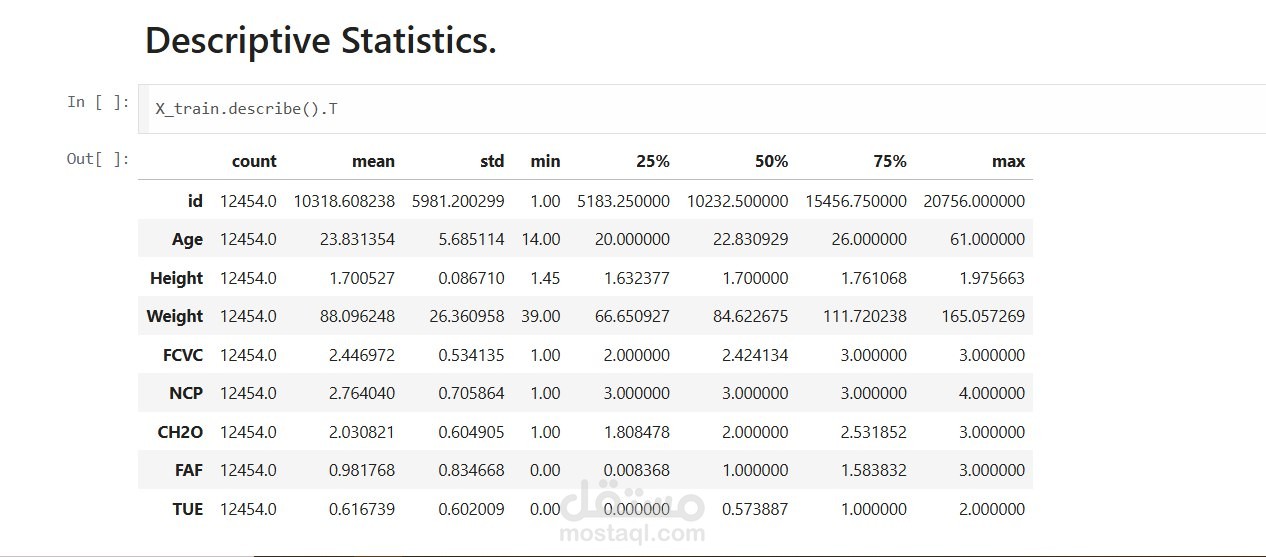1266x557 pixels.
Task: Select the NCP row label
Action: [186, 393]
